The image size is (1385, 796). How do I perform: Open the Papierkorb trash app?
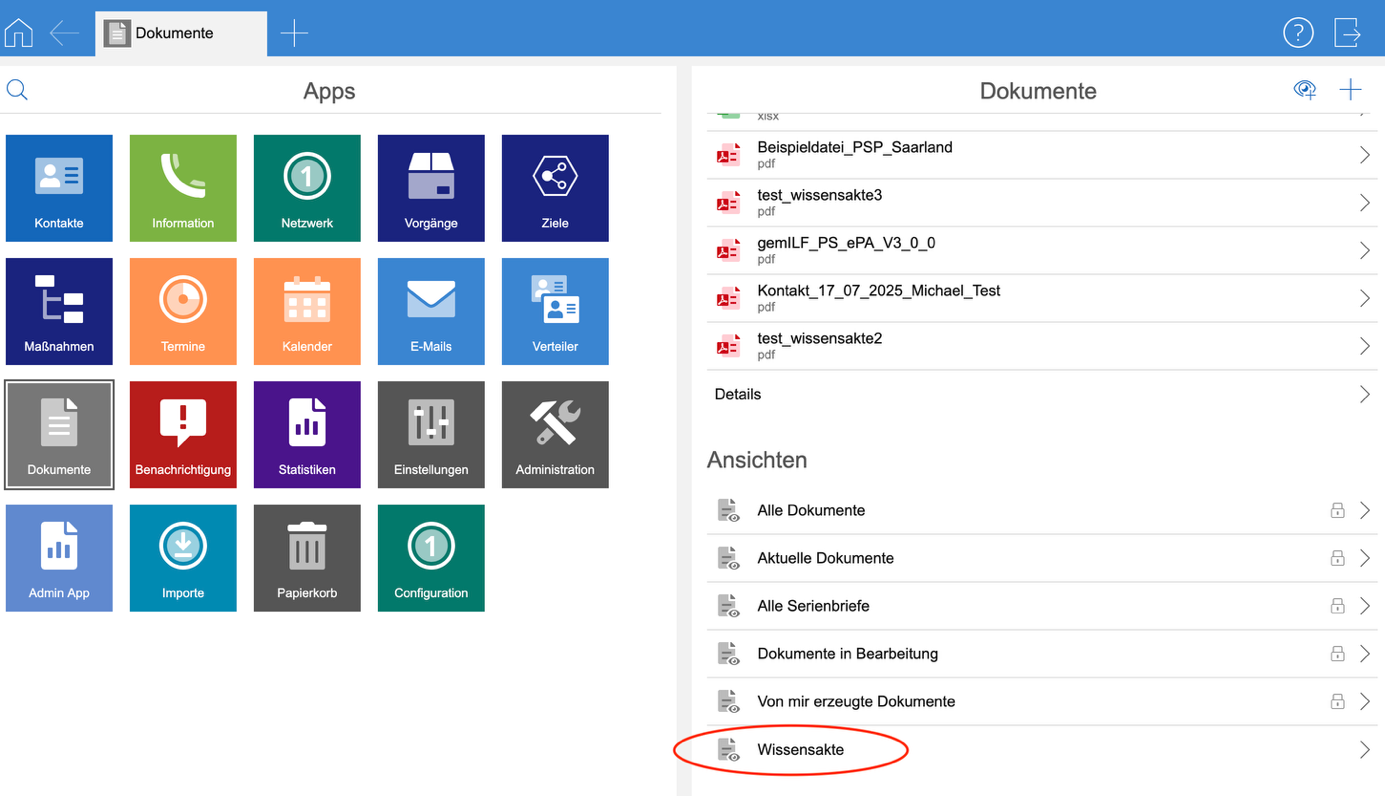pyautogui.click(x=307, y=557)
